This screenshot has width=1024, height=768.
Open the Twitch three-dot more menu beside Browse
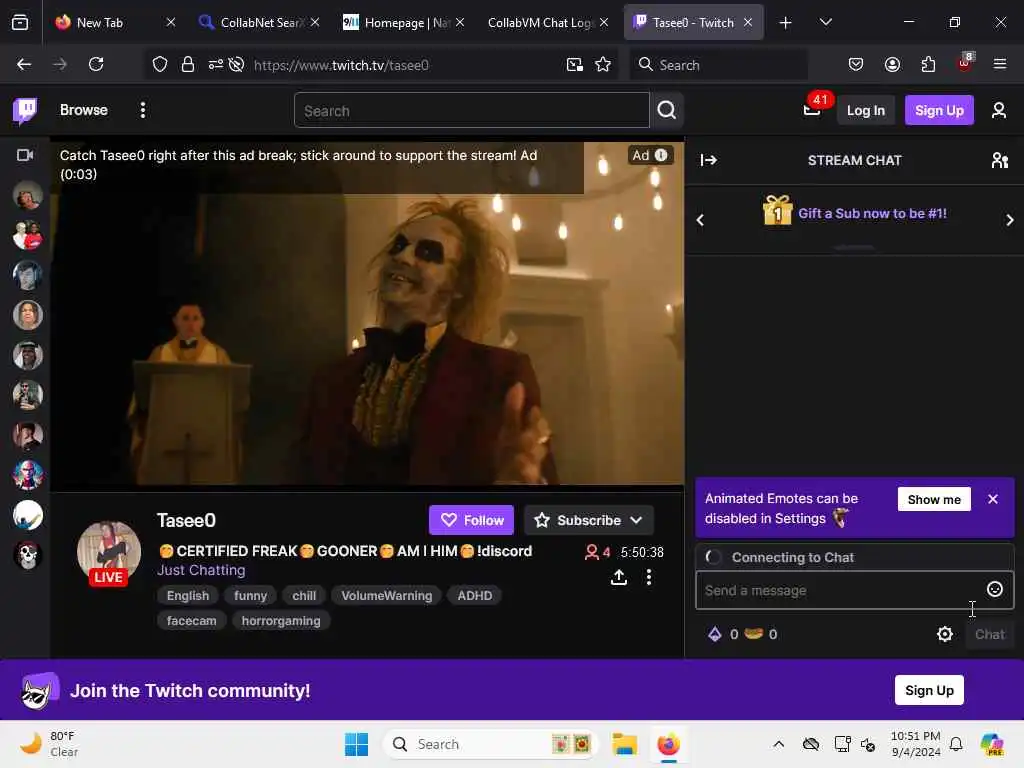[143, 110]
